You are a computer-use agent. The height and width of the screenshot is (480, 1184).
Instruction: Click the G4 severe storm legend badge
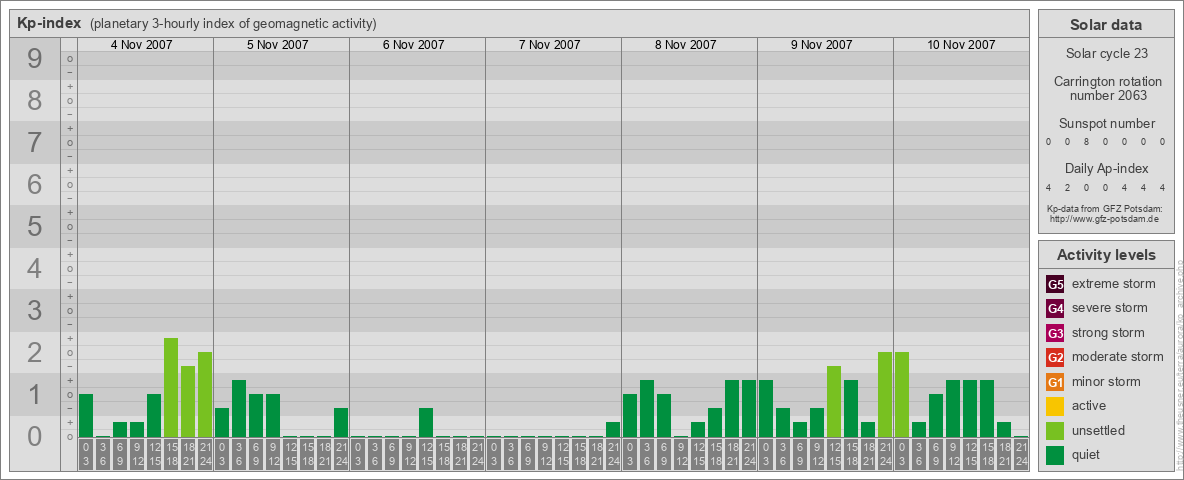(1055, 309)
